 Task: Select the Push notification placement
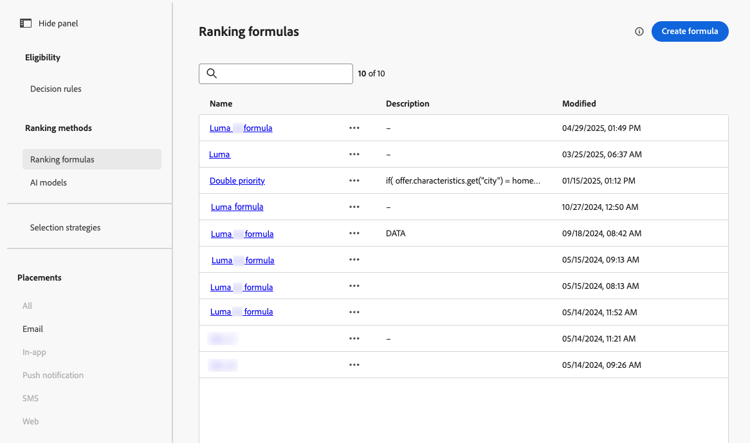(53, 375)
